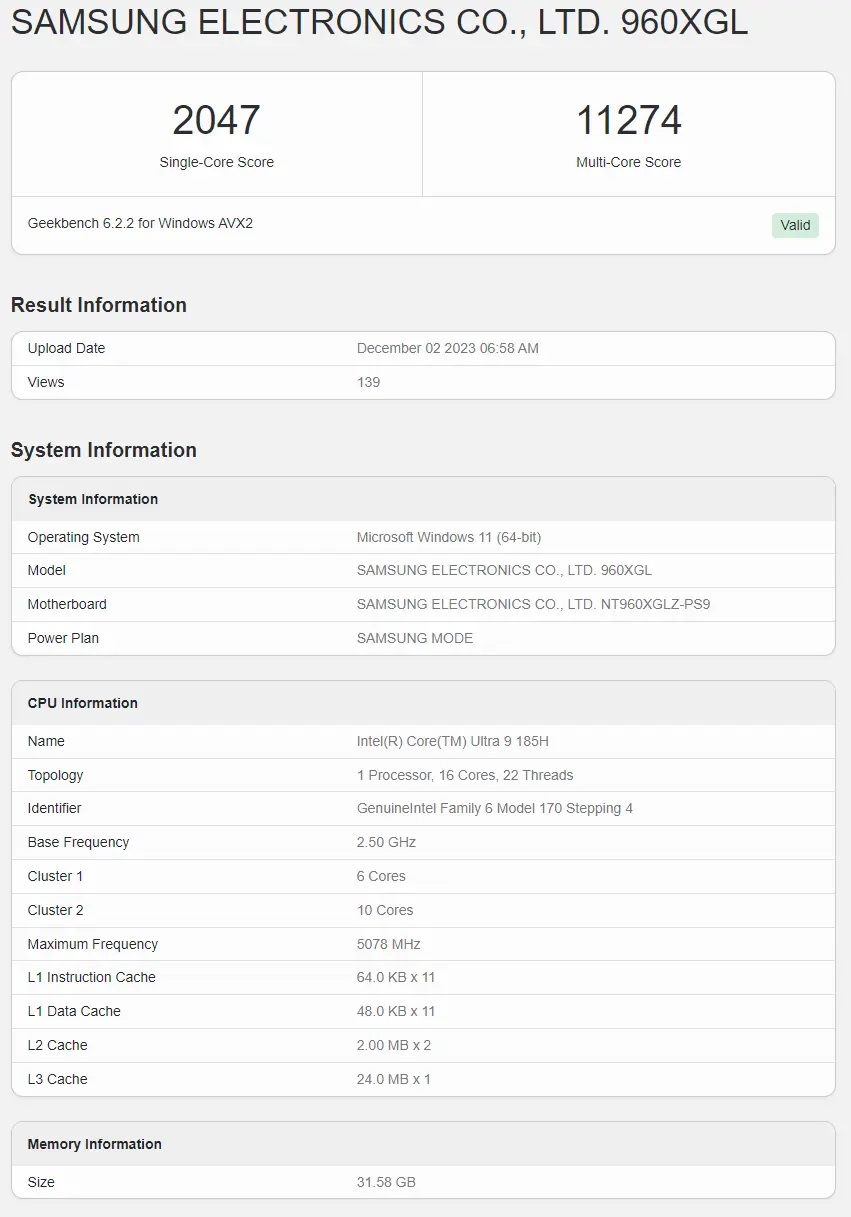Click the Identifier label
851x1217 pixels.
(x=55, y=808)
